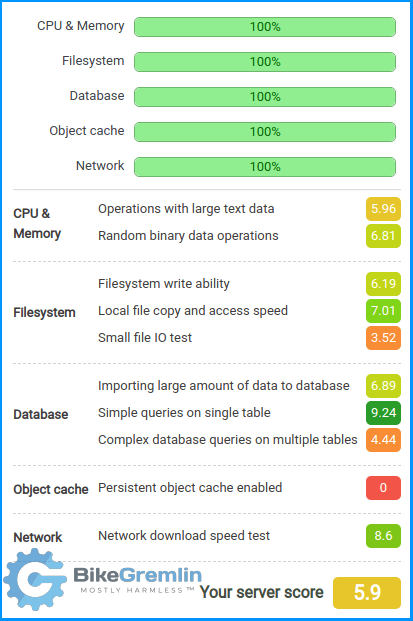The image size is (413, 621).
Task: Click the 6.81 random binary data badge
Action: [383, 236]
